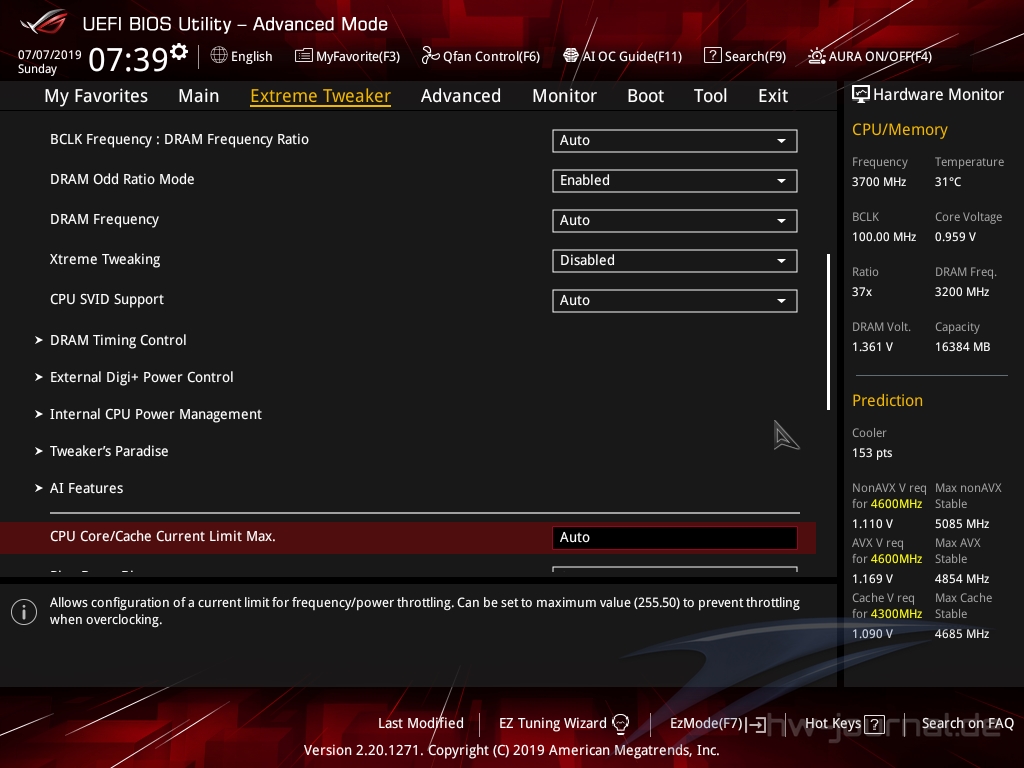Click Last Modified button

(x=421, y=724)
